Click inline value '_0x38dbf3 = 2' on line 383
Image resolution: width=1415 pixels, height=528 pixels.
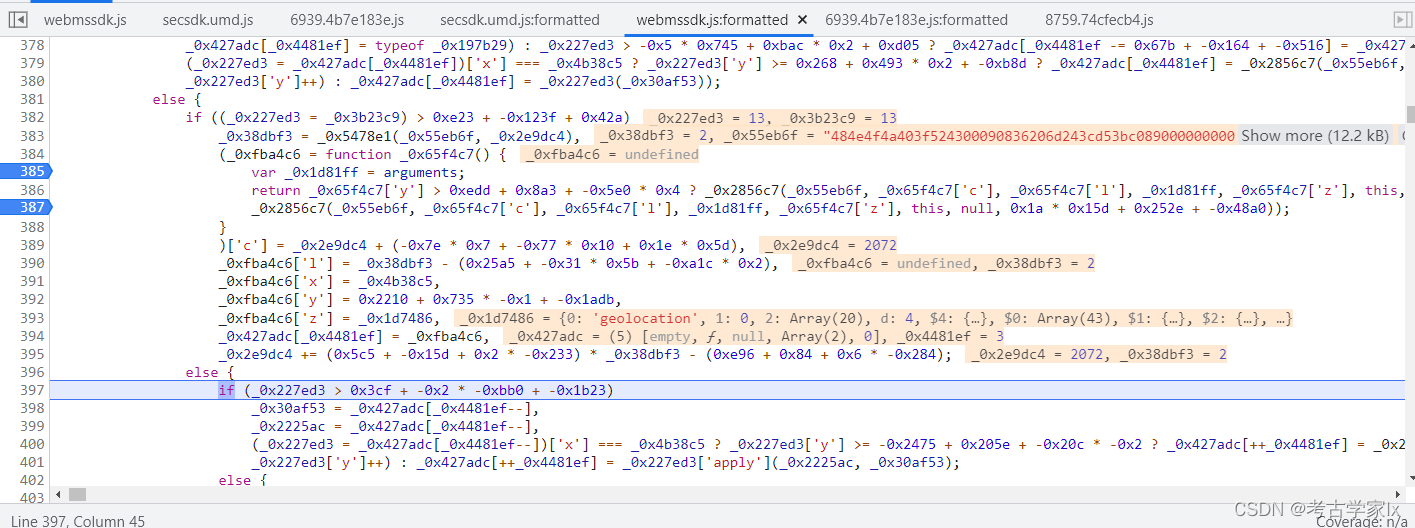click(x=656, y=136)
